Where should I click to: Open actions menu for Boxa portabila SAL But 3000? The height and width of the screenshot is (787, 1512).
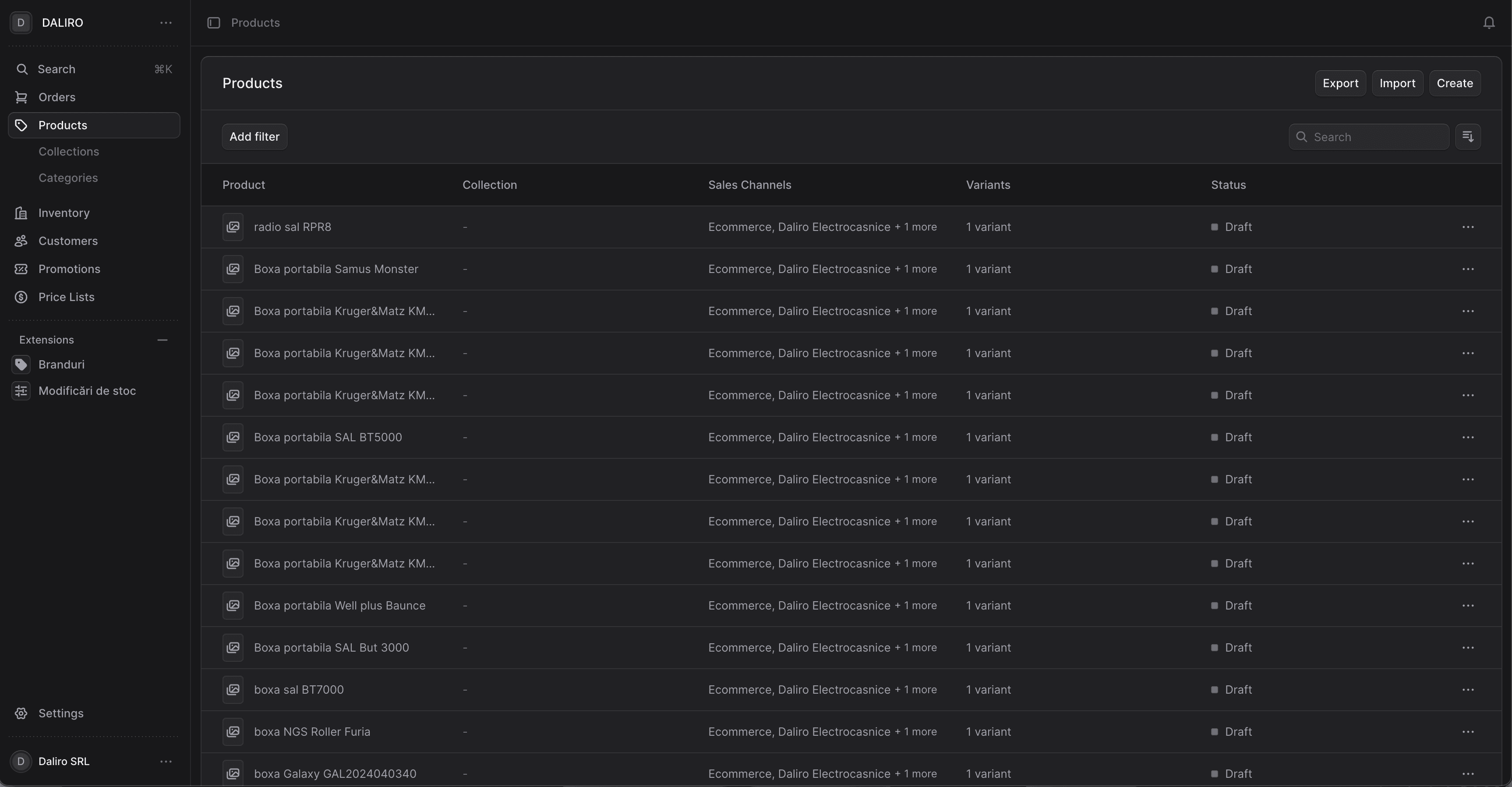pyautogui.click(x=1467, y=648)
